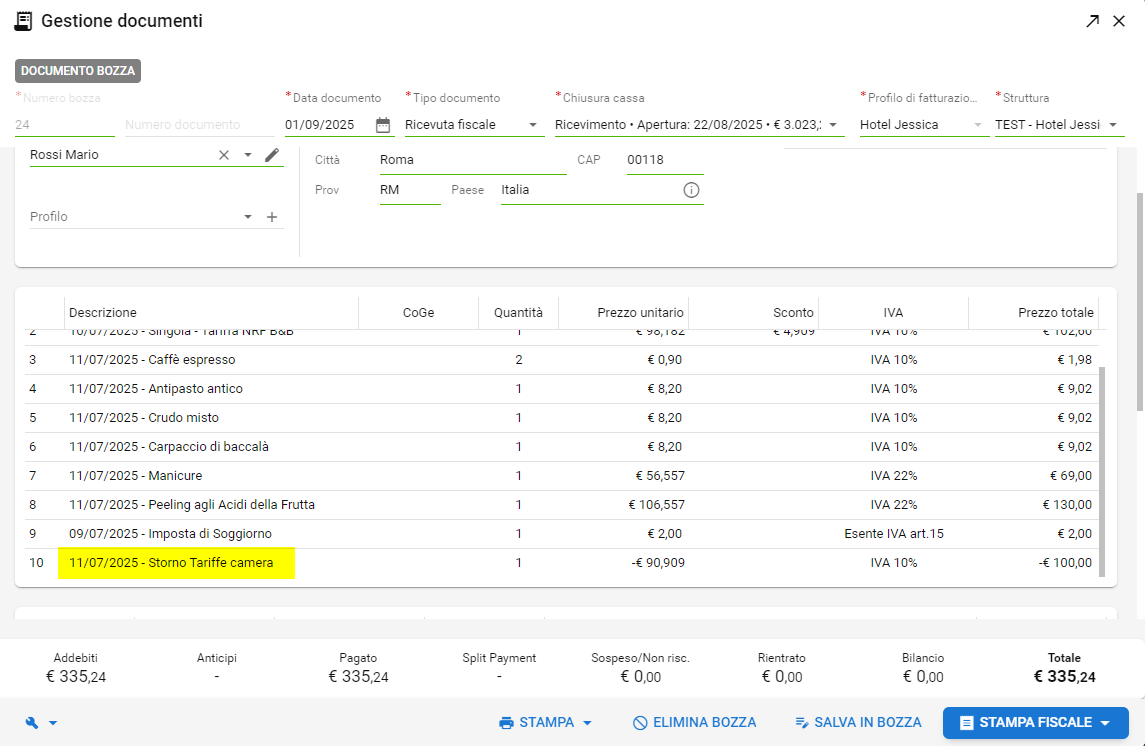Expand the Struttura dropdown
The image size is (1145, 746).
(x=1112, y=125)
